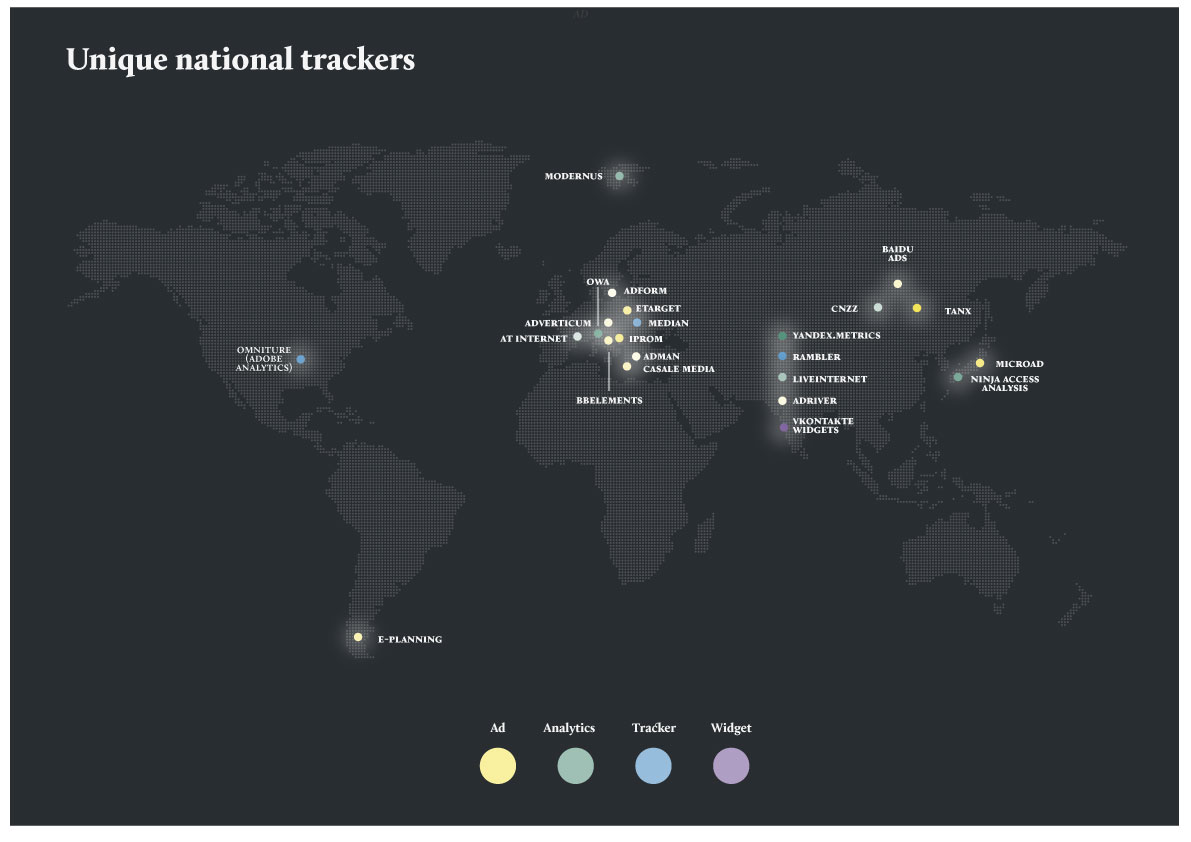Click the dot beside ADFORM
This screenshot has height=842, width=1191.
pos(611,292)
